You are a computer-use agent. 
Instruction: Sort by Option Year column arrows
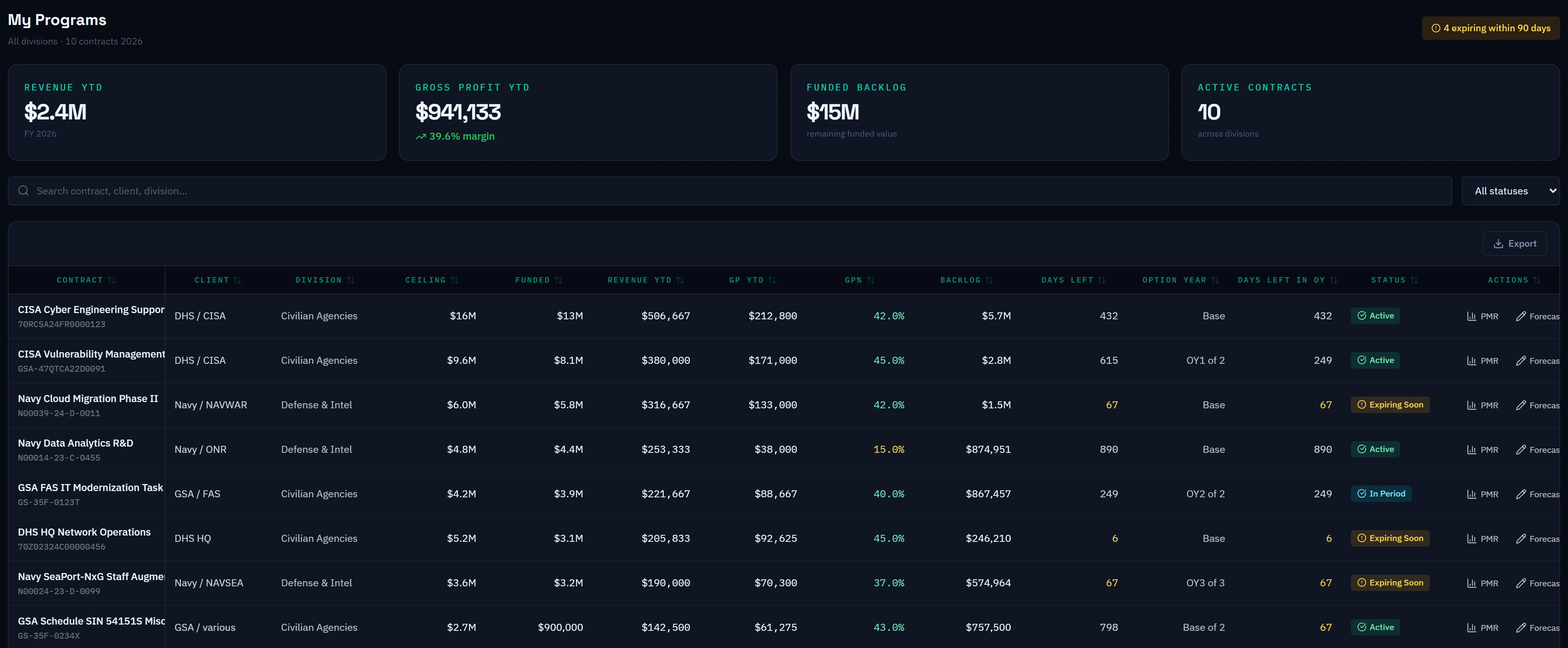point(1215,280)
